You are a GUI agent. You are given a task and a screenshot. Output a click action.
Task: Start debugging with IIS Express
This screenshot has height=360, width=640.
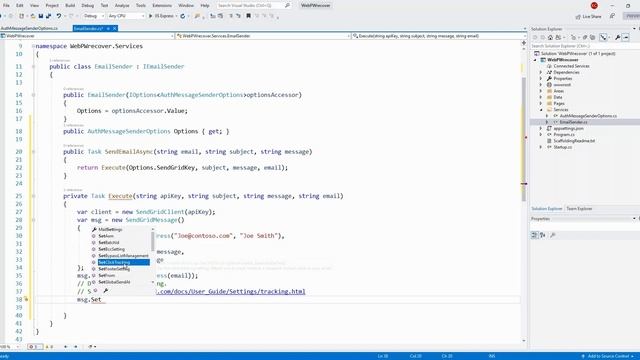coord(162,16)
